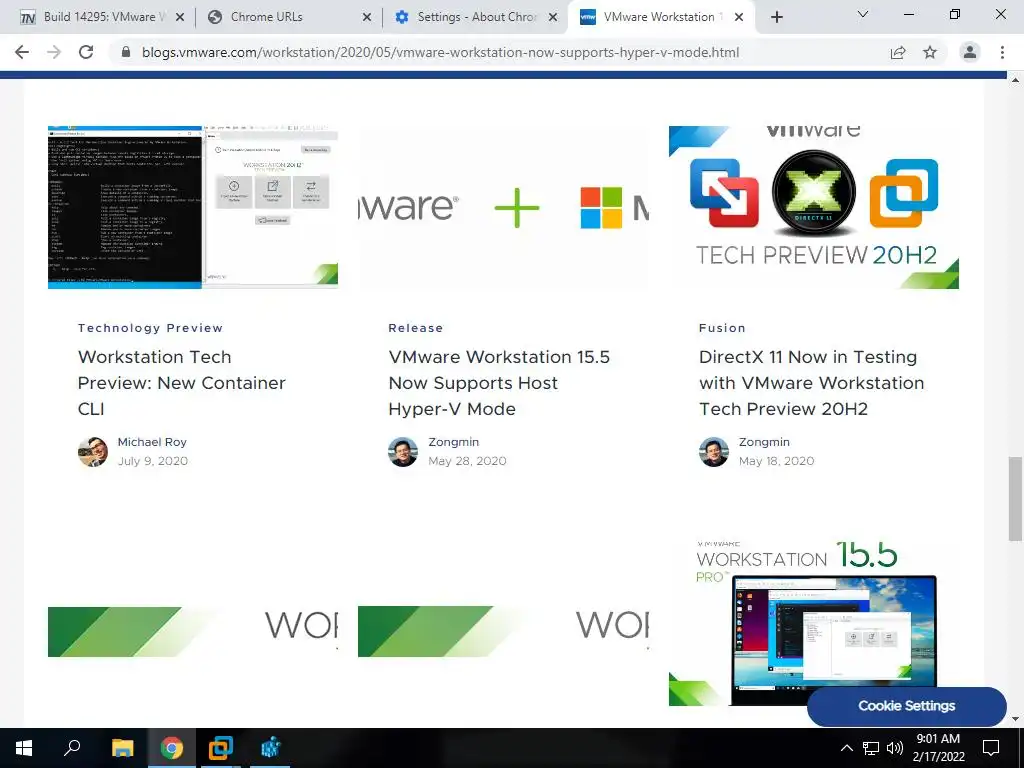Switch to Settings - About Chrome tab
1024x768 pixels.
coord(477,17)
